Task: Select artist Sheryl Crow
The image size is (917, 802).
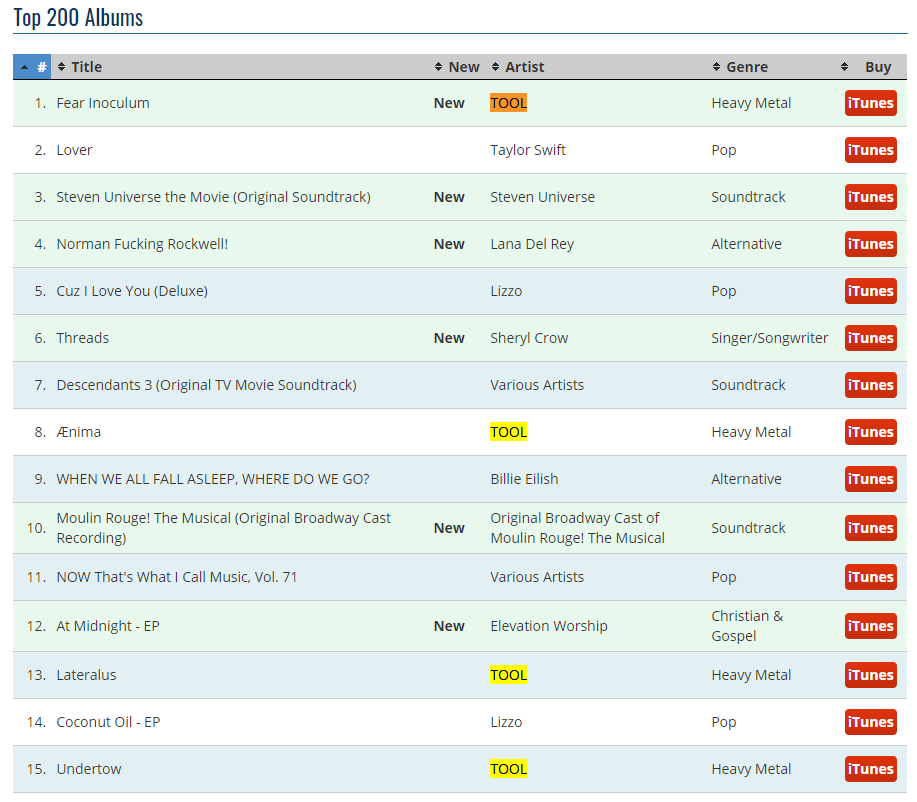Action: pos(529,338)
